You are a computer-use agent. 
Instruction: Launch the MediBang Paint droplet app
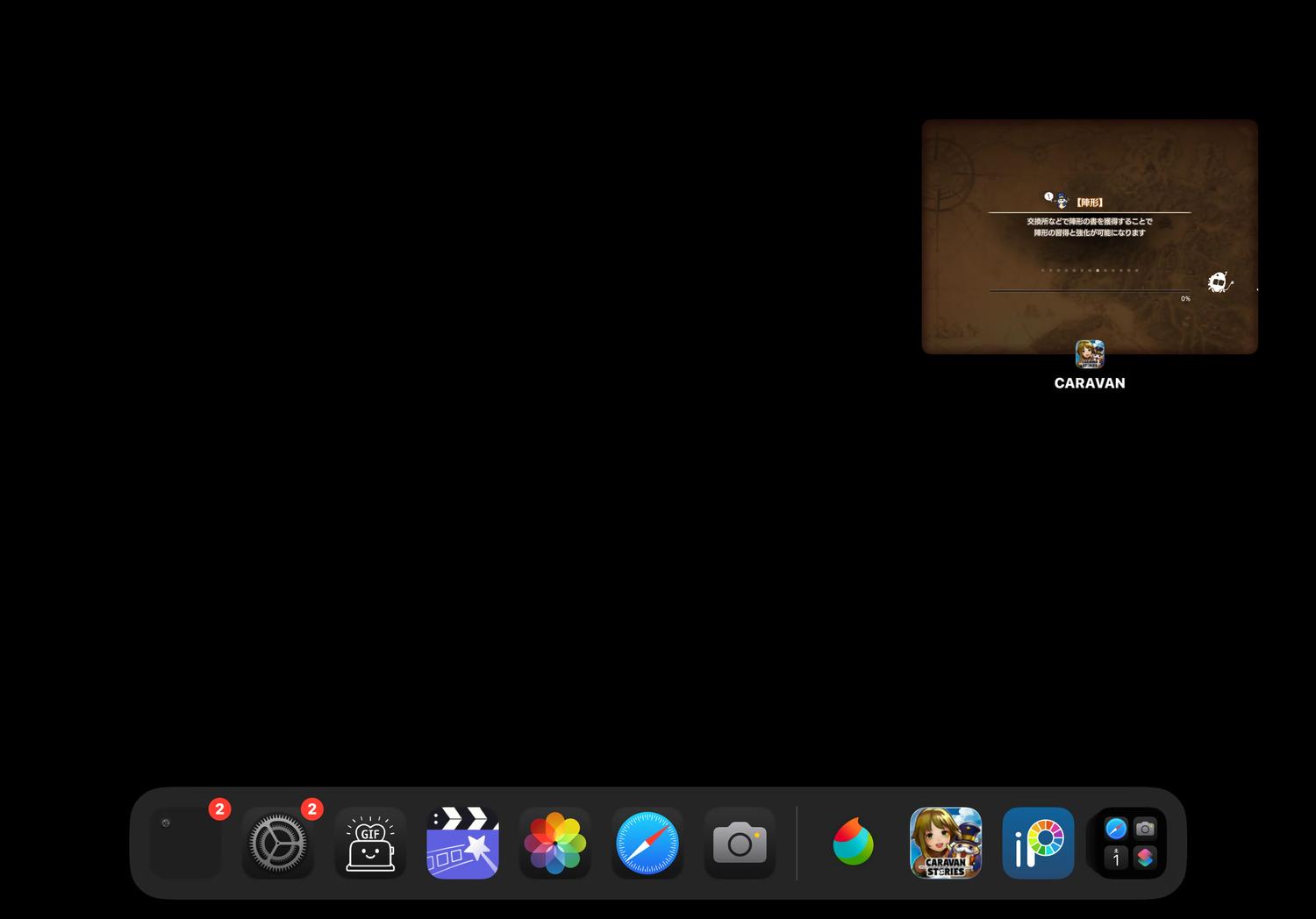click(853, 843)
